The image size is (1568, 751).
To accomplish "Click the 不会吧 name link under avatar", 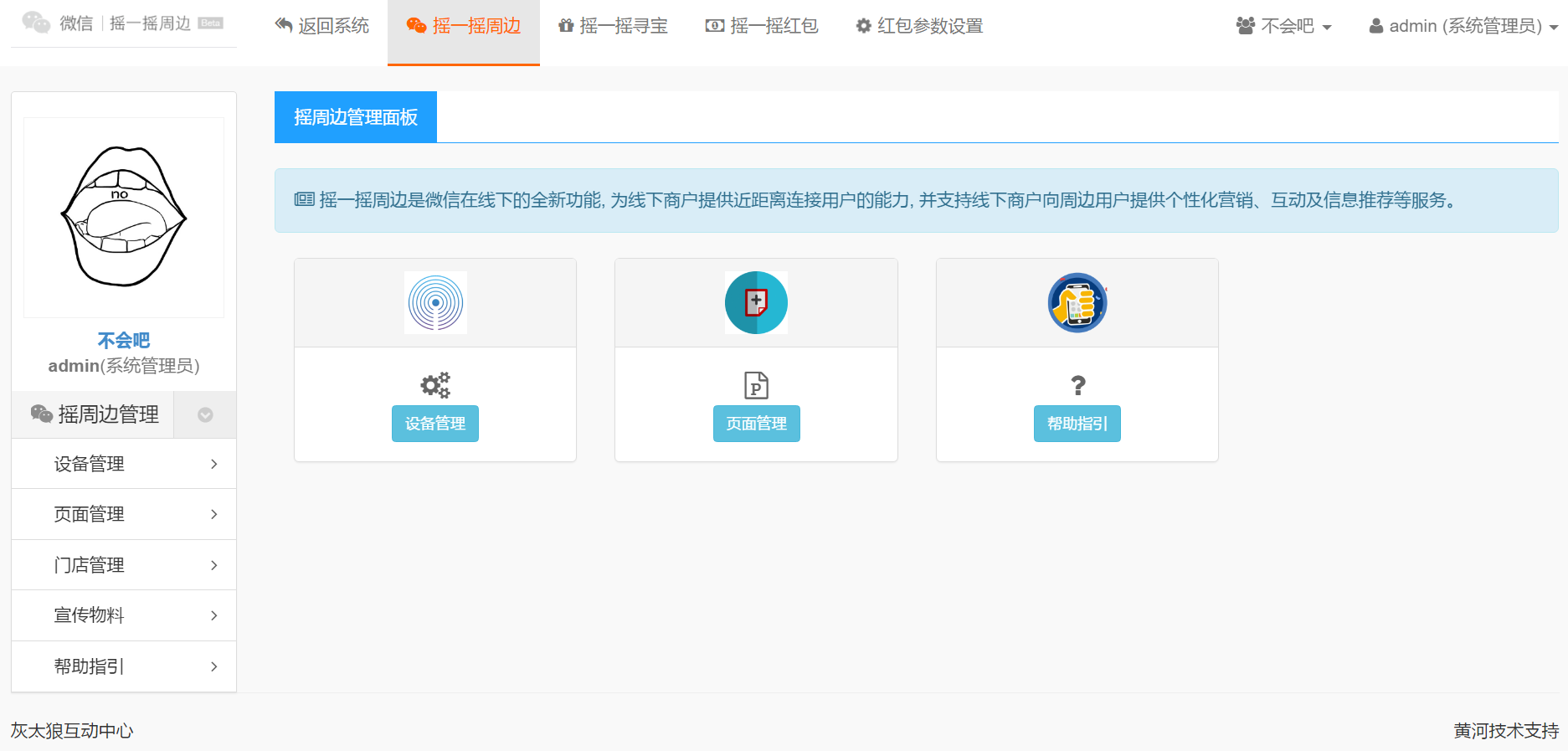I will coord(124,340).
